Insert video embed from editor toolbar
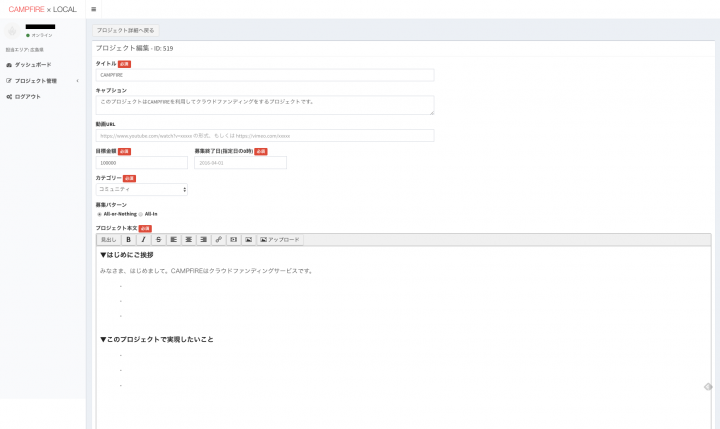 tap(233, 240)
